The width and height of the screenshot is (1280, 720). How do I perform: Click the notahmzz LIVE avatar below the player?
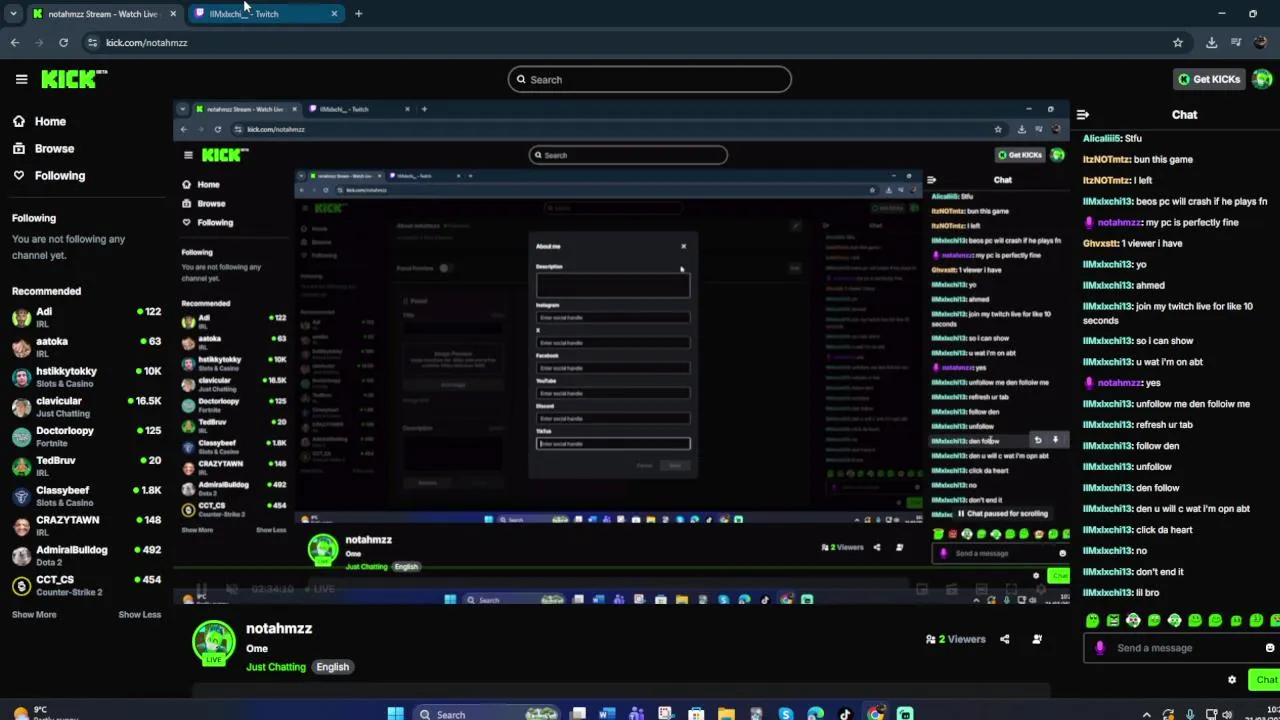point(213,643)
